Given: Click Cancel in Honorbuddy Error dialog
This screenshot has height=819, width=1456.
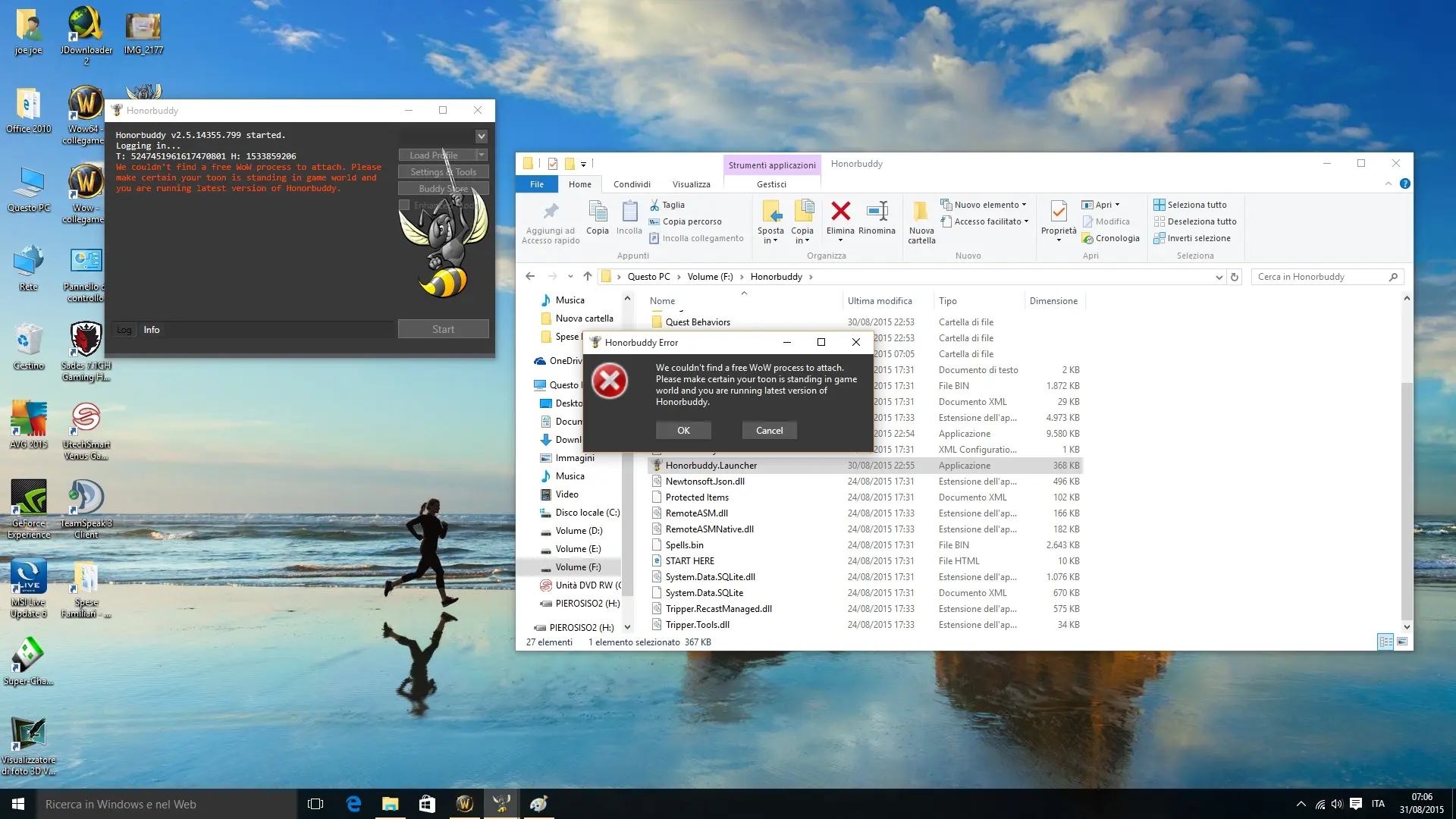Looking at the screenshot, I should (769, 431).
